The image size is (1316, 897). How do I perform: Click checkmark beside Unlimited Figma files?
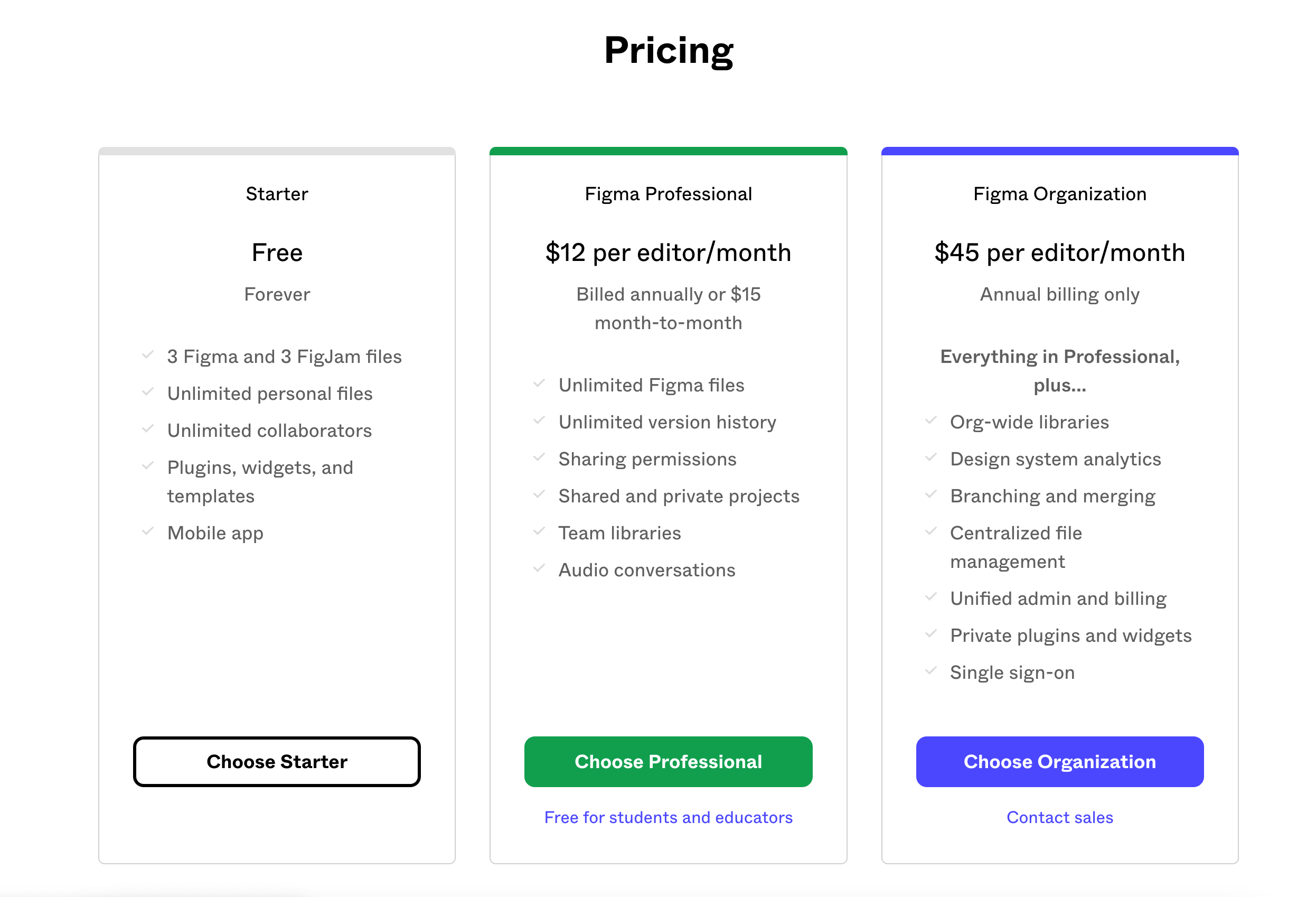tap(539, 384)
